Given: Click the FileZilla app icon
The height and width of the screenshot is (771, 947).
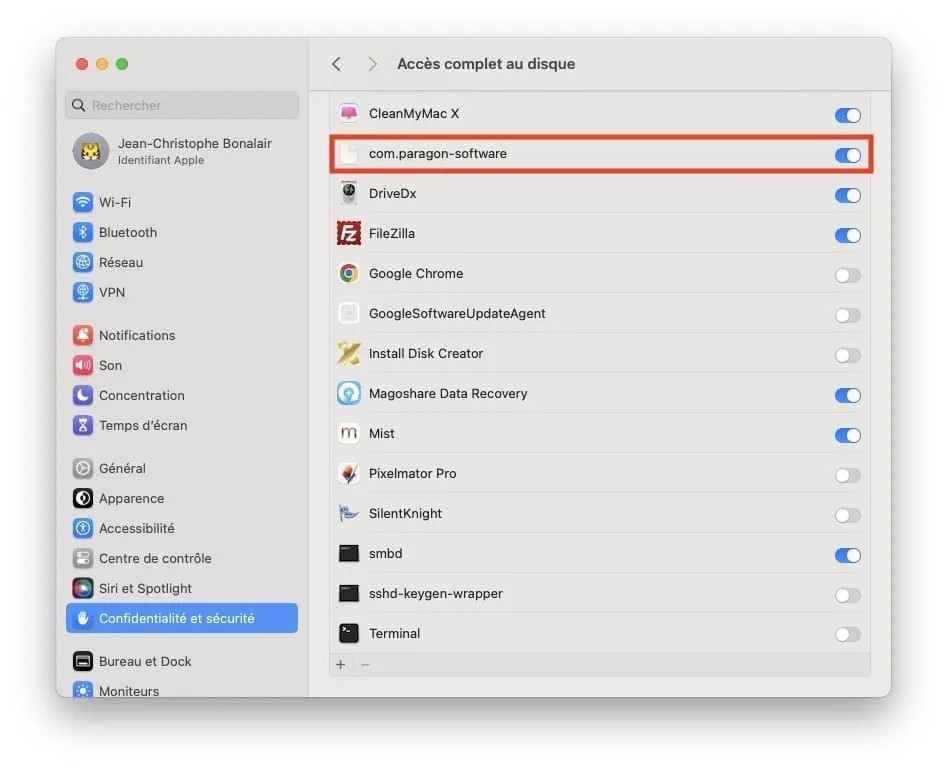Looking at the screenshot, I should [x=349, y=234].
